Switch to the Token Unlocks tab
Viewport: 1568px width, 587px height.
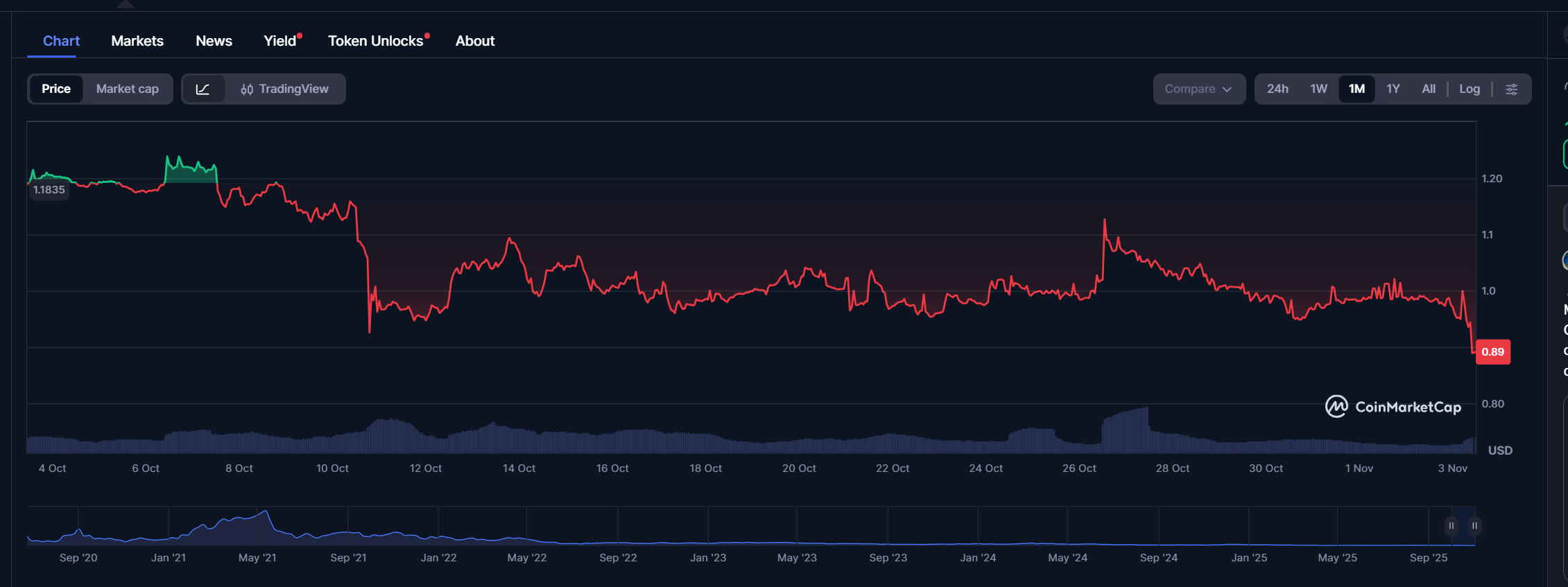pyautogui.click(x=375, y=41)
